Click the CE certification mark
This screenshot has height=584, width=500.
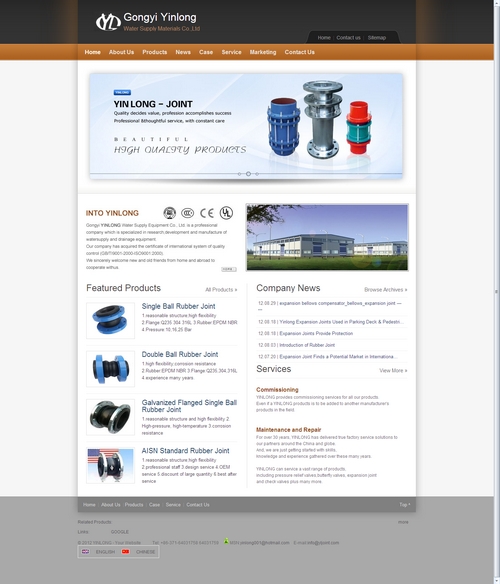click(207, 213)
